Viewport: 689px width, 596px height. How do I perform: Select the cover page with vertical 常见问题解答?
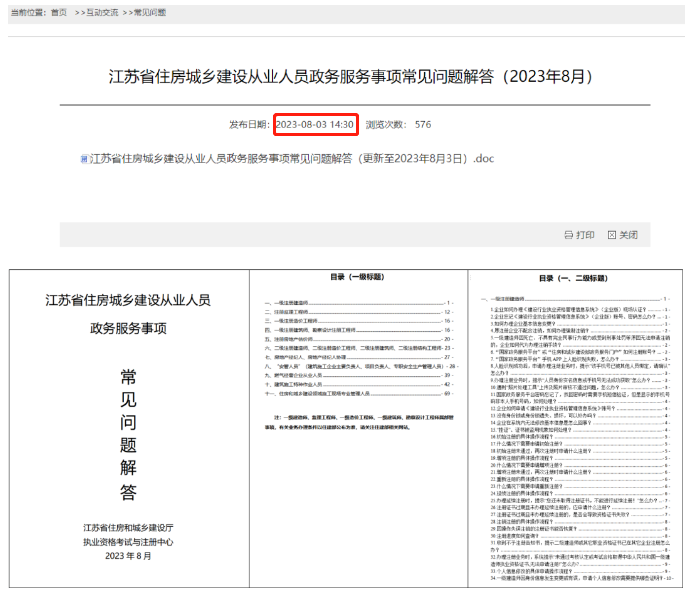click(x=128, y=428)
